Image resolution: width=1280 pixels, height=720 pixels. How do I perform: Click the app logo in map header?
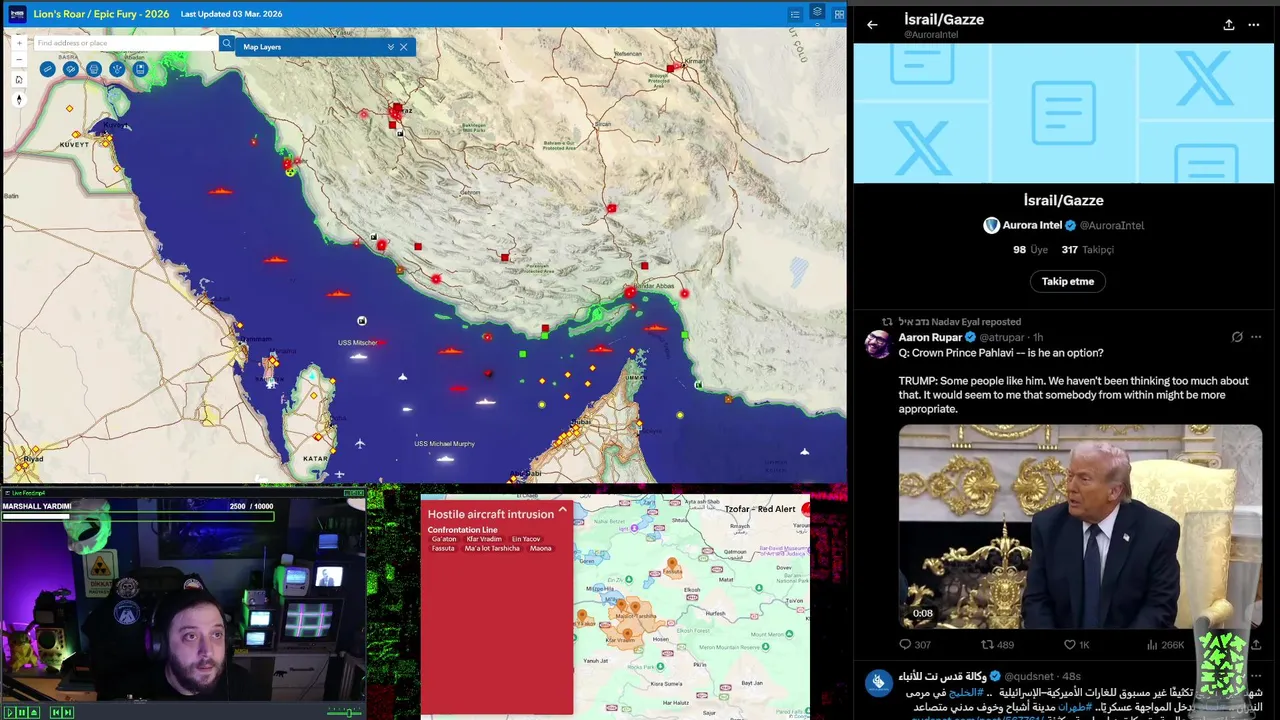click(15, 14)
